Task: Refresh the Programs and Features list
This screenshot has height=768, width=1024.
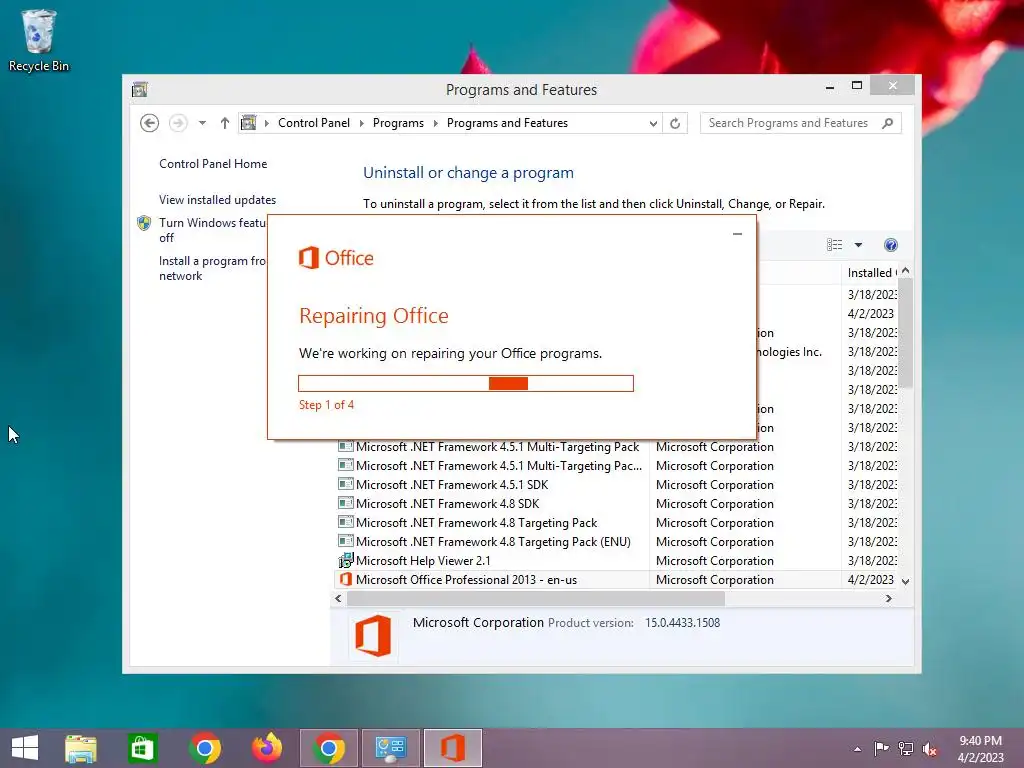Action: point(675,123)
